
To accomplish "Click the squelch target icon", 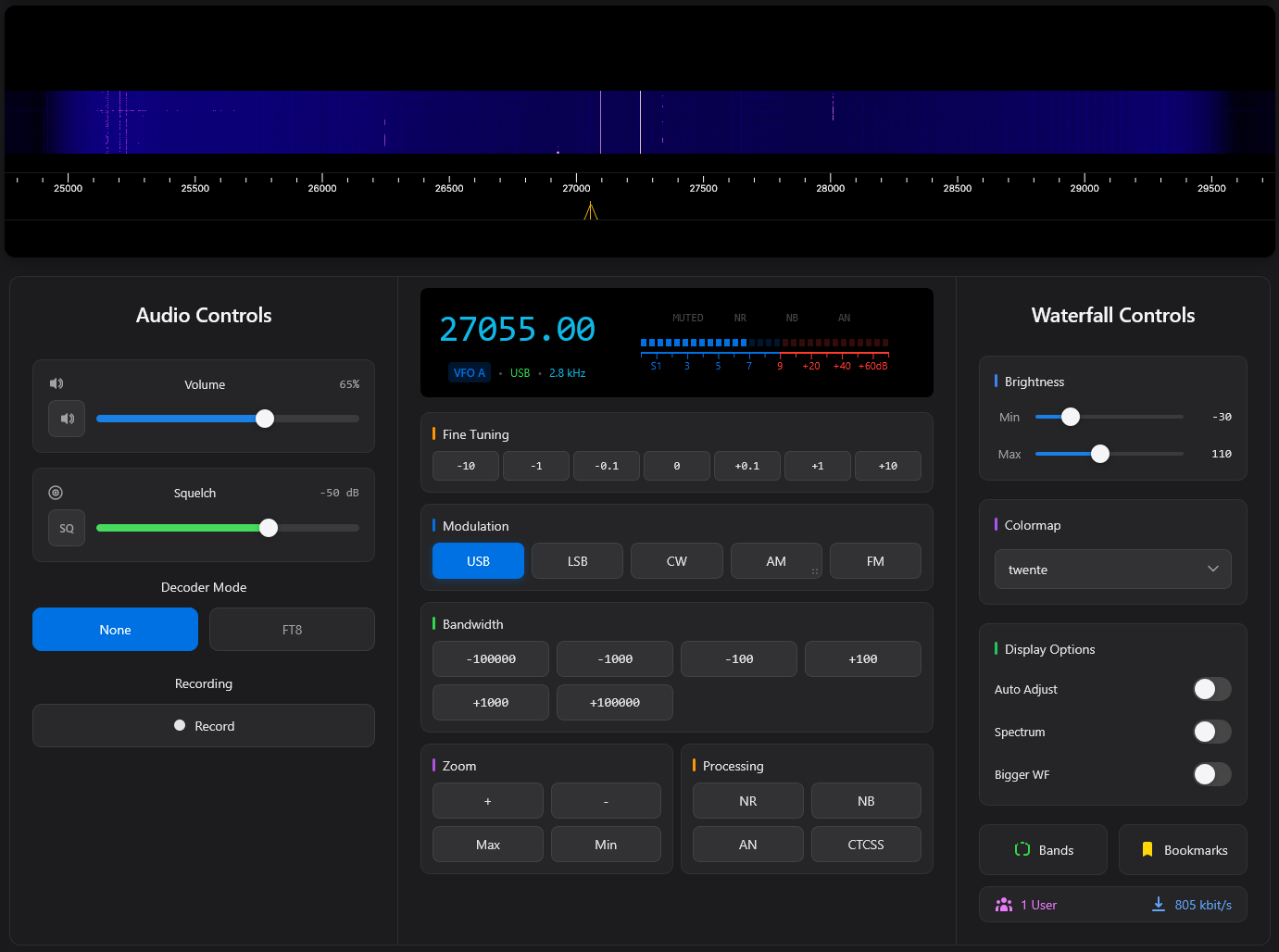I will 56,493.
